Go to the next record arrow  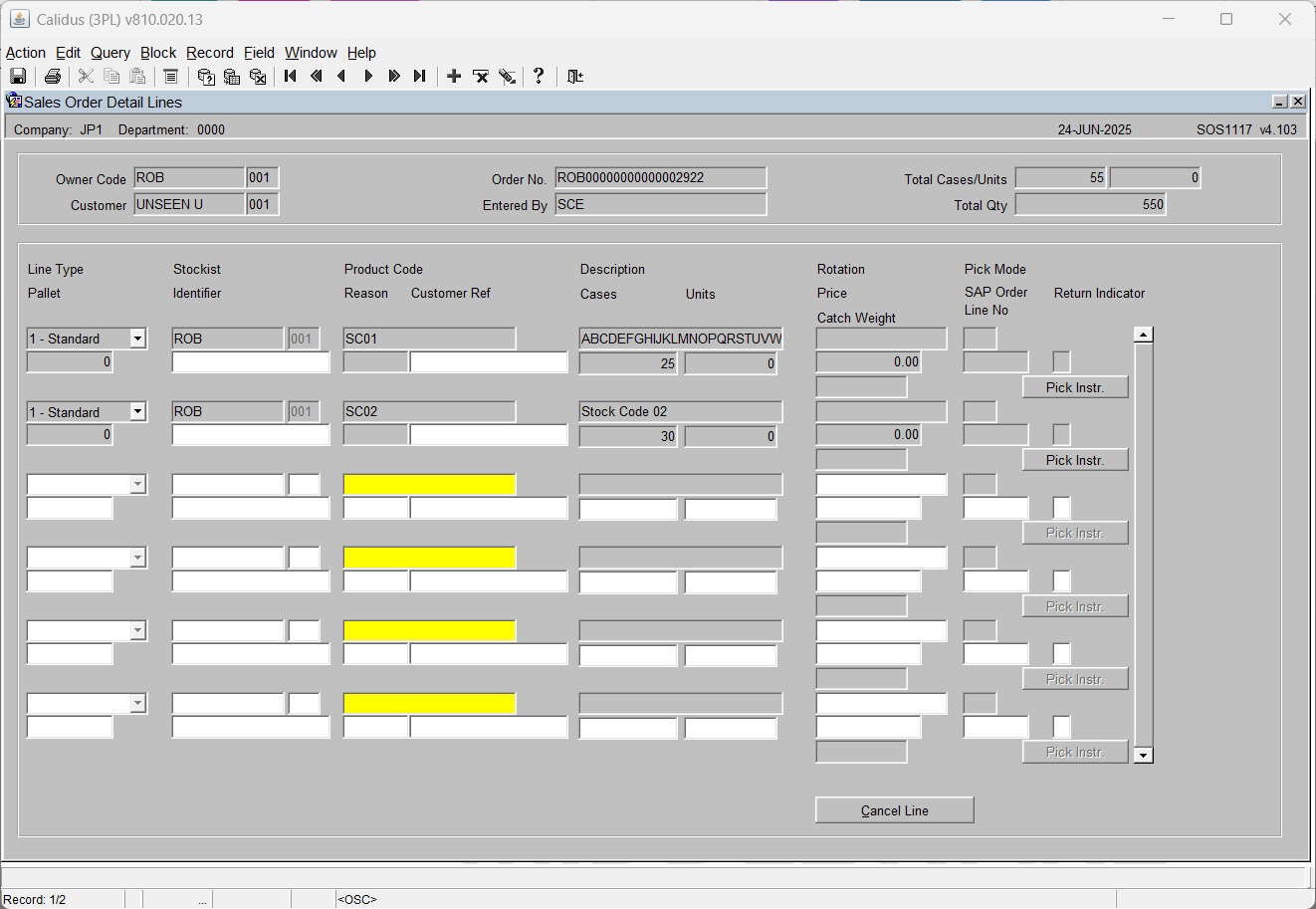(x=368, y=77)
